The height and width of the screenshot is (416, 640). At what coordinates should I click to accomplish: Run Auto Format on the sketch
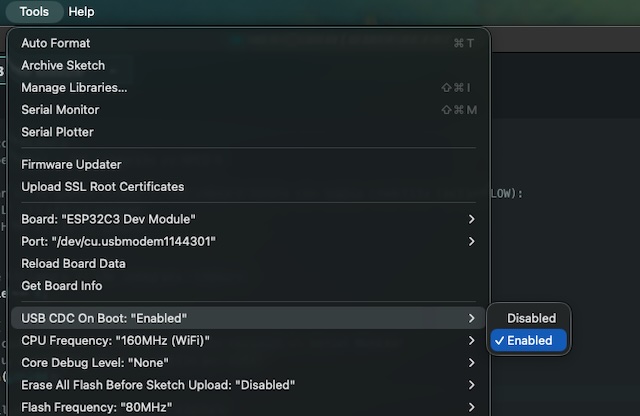(56, 43)
